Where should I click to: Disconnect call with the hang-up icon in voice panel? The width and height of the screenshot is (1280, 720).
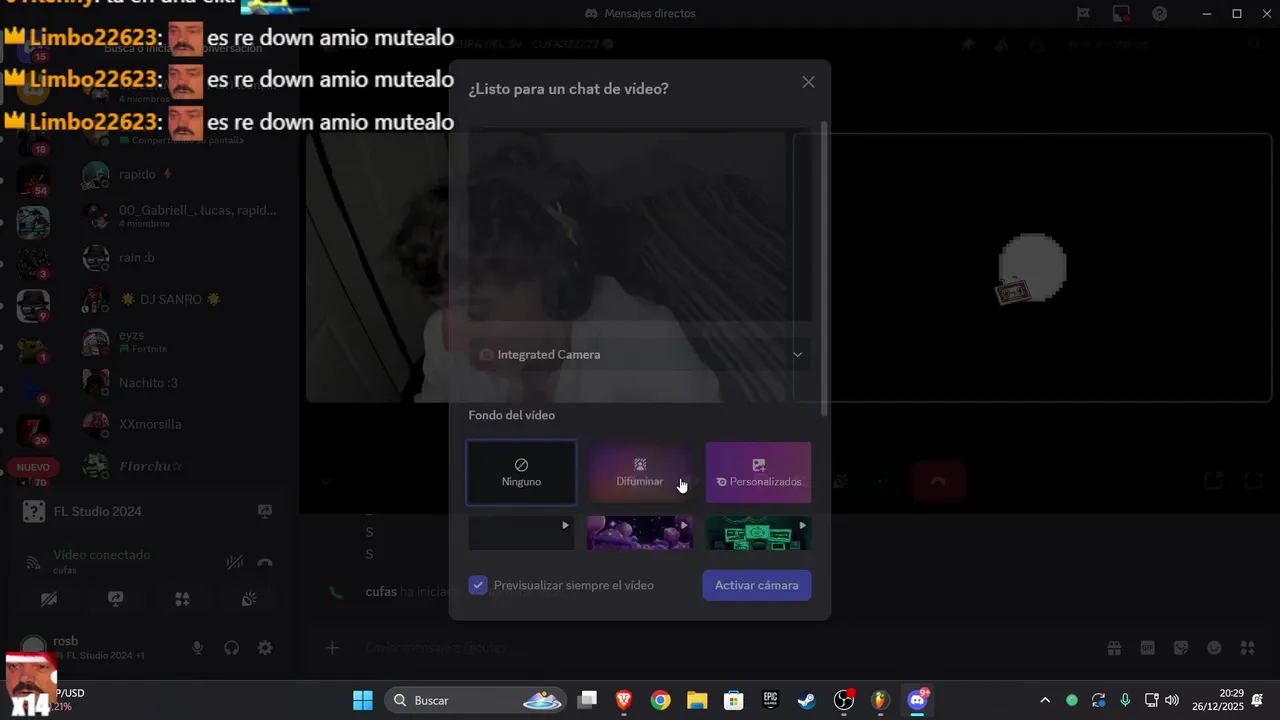click(x=265, y=562)
